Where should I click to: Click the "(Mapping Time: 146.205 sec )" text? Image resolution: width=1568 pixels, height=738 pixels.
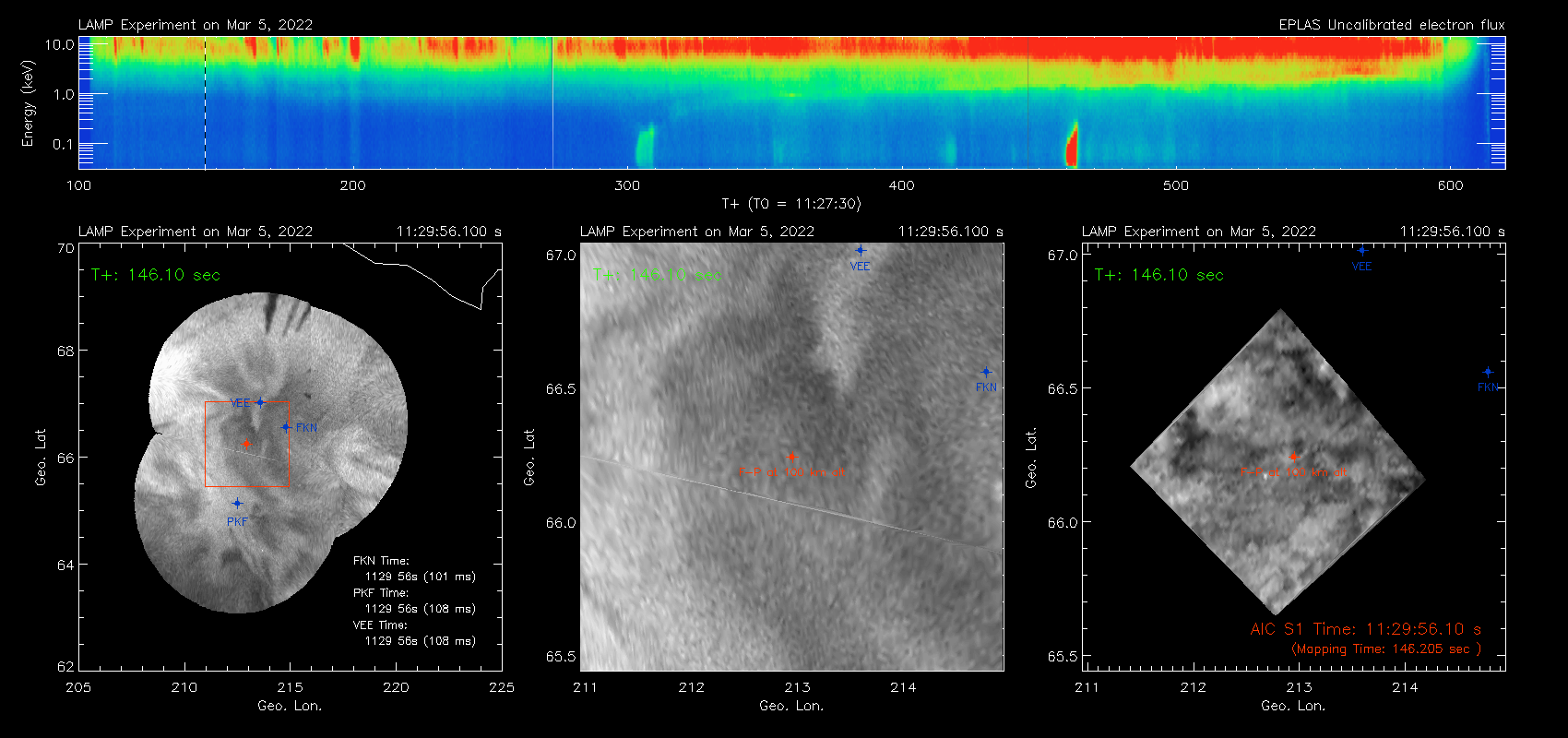click(1385, 649)
